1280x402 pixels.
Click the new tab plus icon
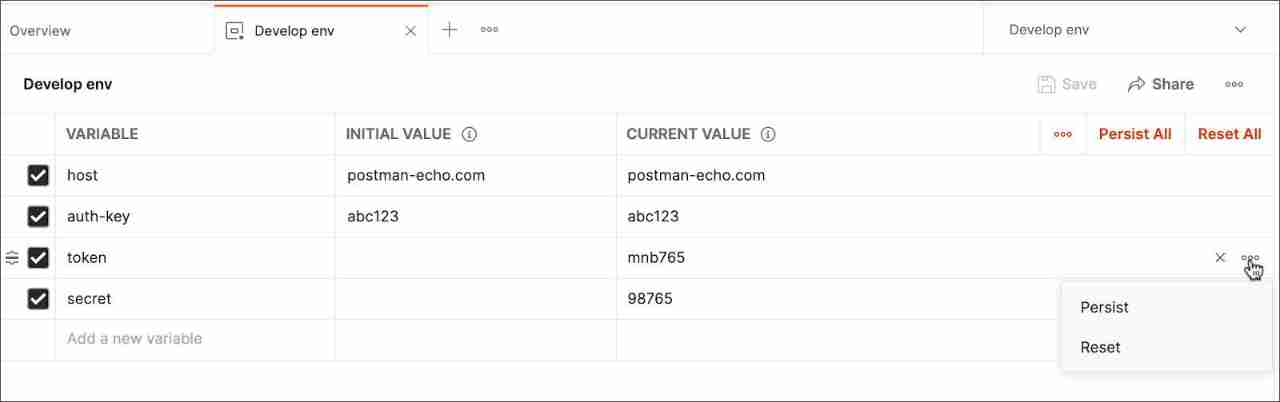click(x=450, y=30)
